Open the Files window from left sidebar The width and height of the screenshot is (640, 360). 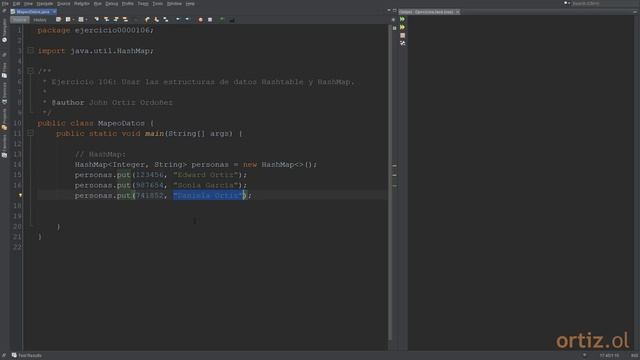tap(4, 70)
